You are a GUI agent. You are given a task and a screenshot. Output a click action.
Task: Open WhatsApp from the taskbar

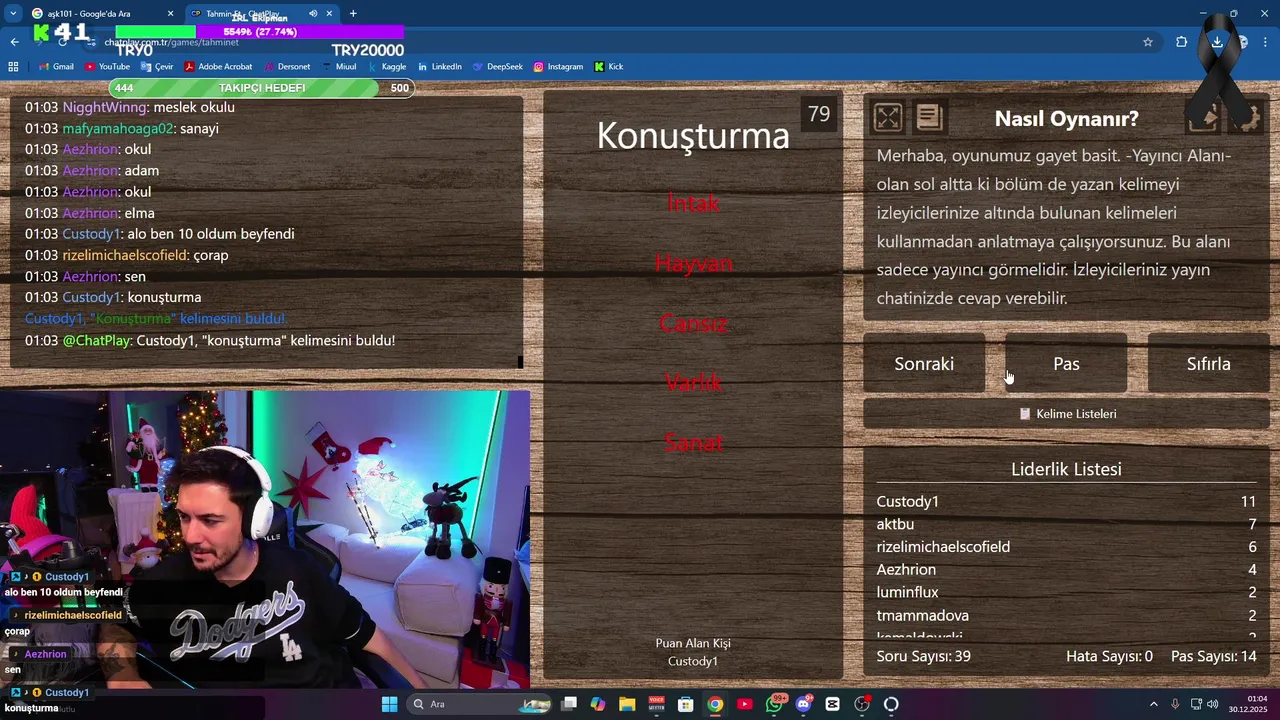click(775, 704)
